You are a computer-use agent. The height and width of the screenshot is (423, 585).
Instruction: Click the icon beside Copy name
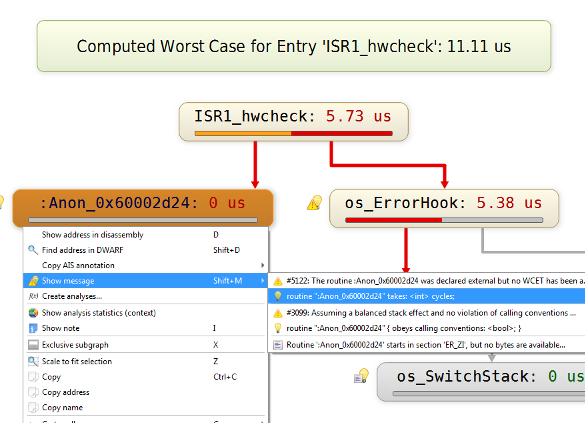[33, 407]
